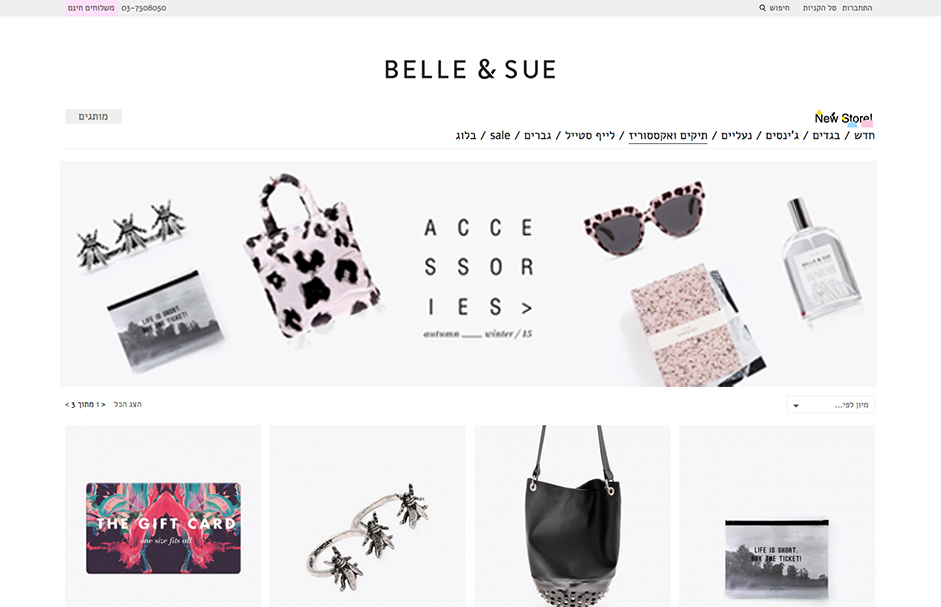The image size is (941, 607).
Task: Open the sale menu item
Action: pos(500,135)
